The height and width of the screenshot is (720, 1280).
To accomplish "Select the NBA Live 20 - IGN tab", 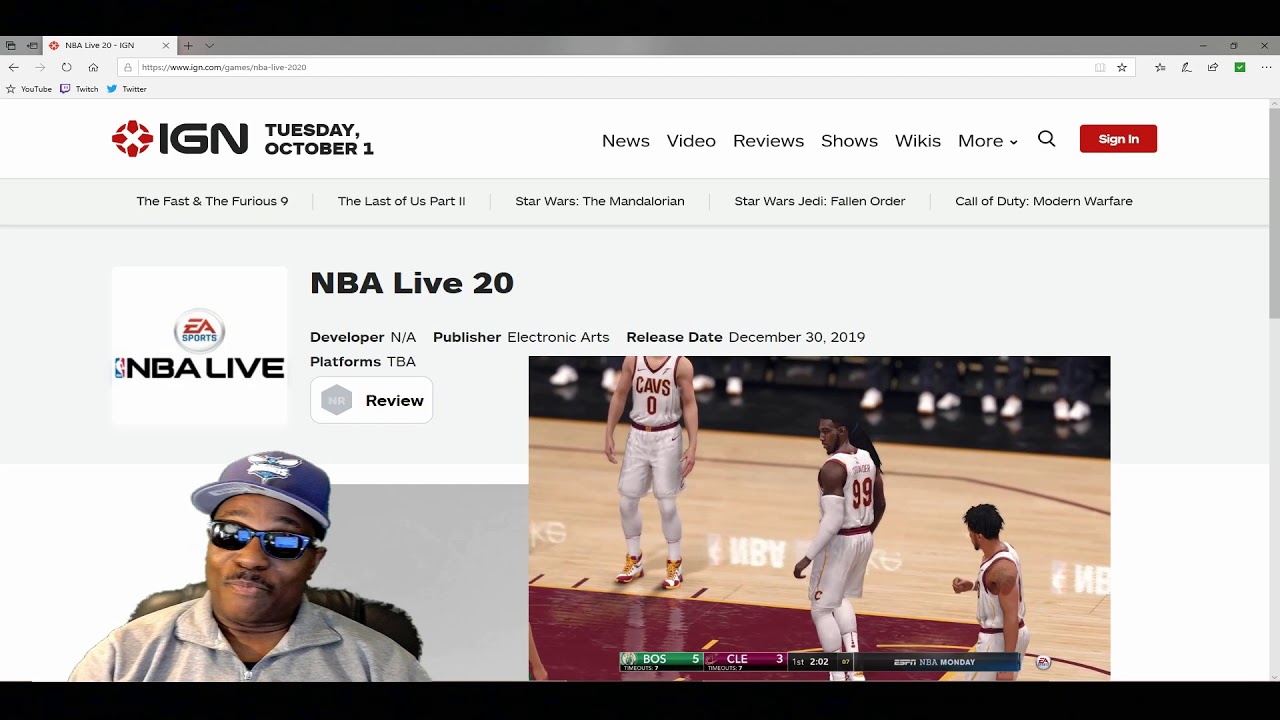I will tap(109, 46).
